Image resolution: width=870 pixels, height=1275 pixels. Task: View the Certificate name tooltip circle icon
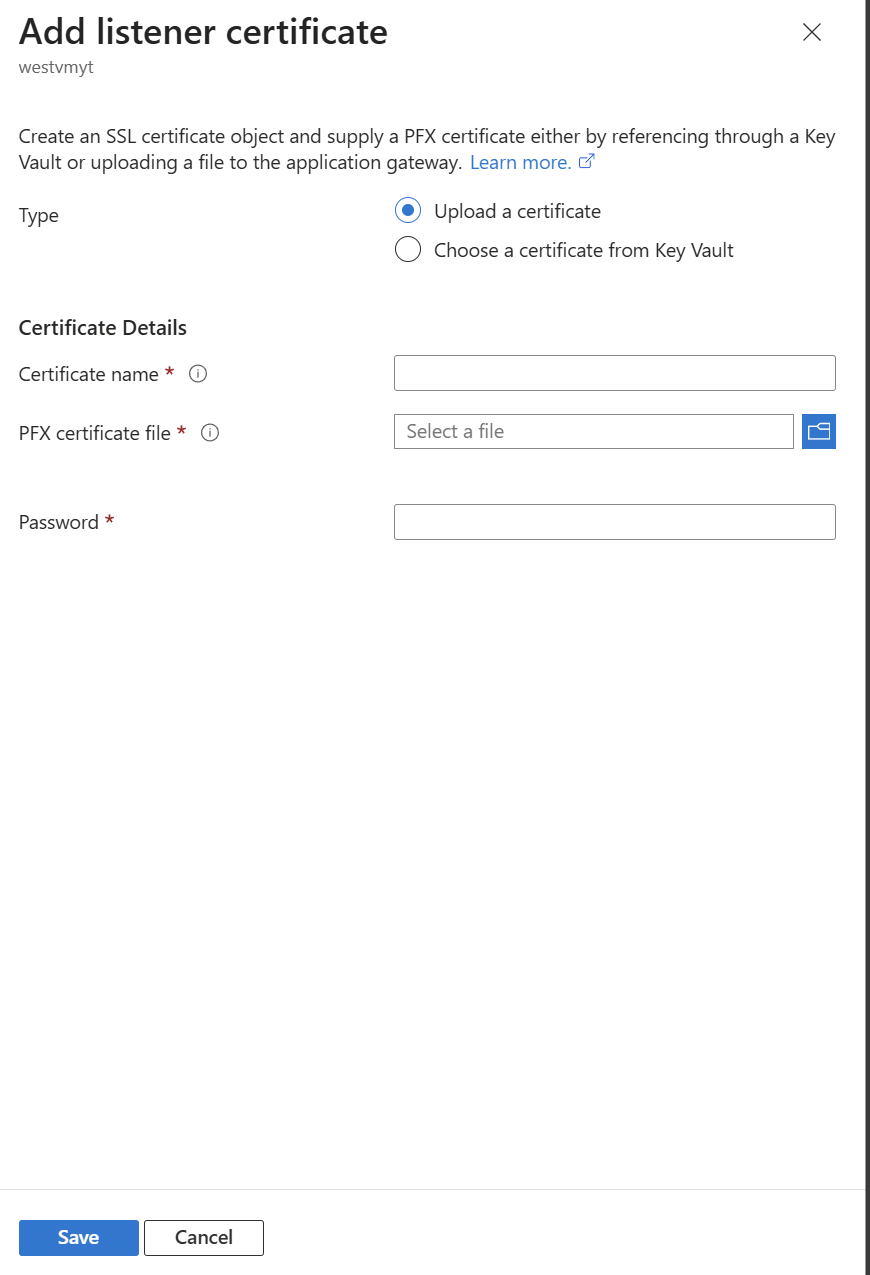[x=197, y=373]
